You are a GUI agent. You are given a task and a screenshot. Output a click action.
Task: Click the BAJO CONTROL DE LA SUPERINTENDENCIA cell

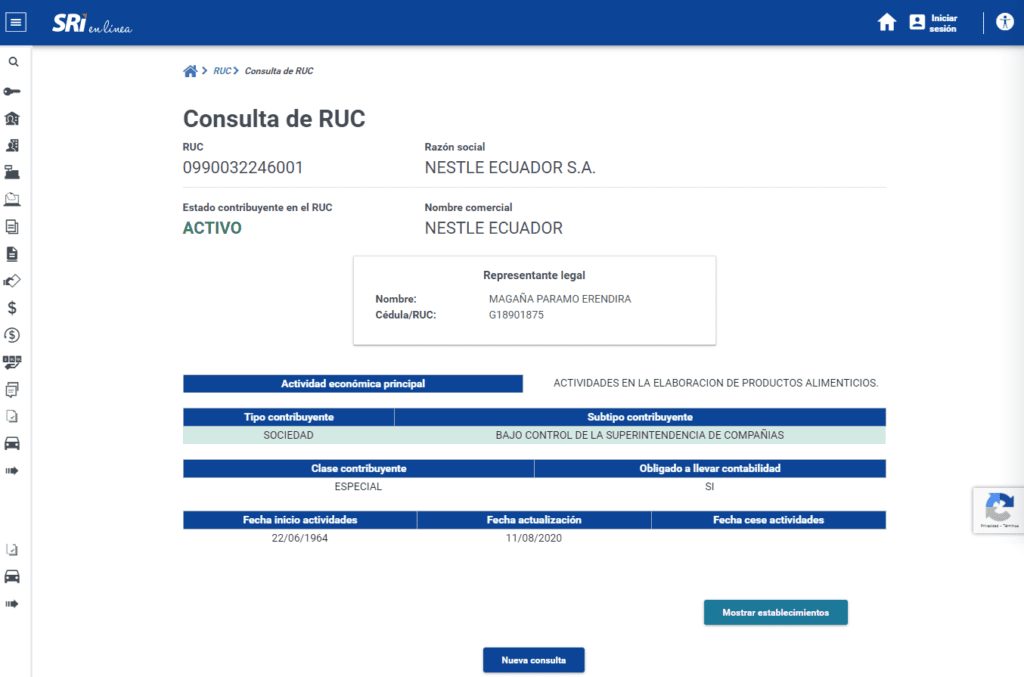(640, 435)
